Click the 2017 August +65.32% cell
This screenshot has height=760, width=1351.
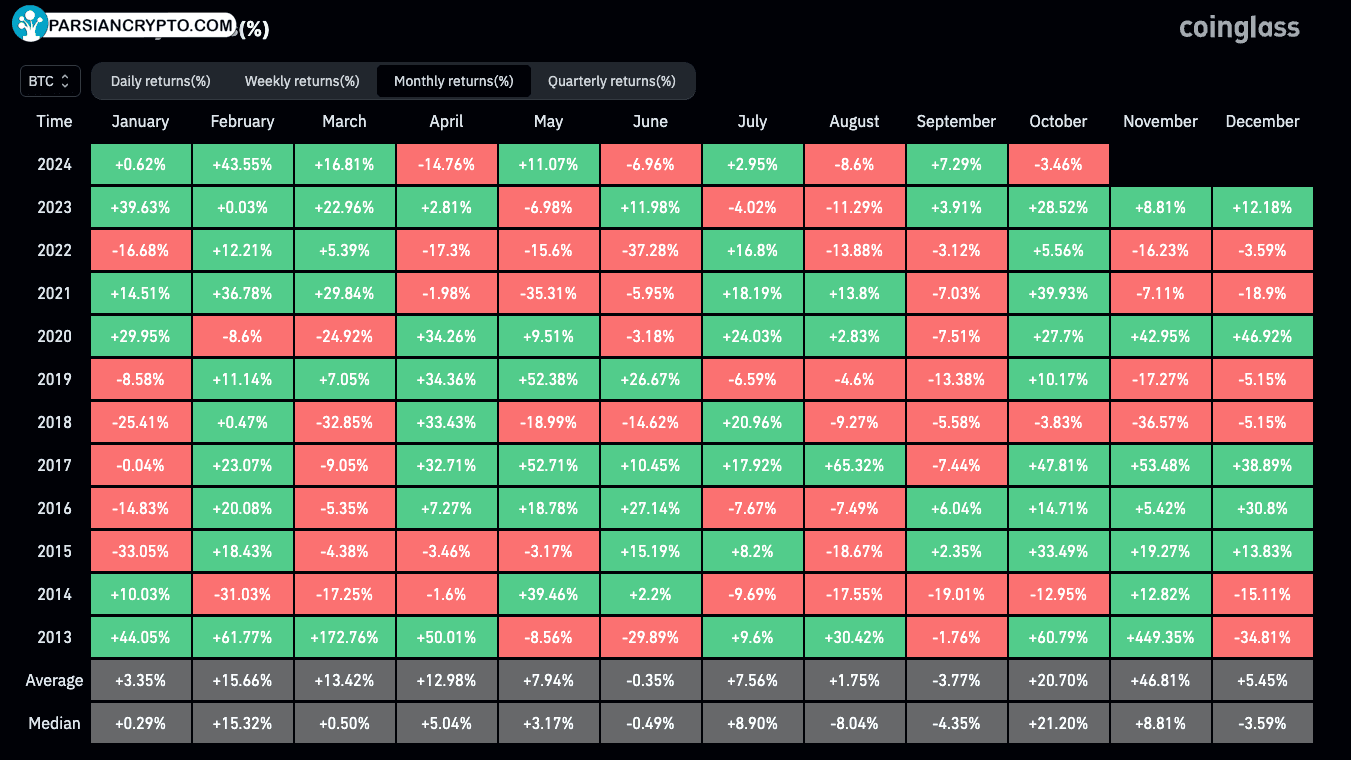(854, 465)
